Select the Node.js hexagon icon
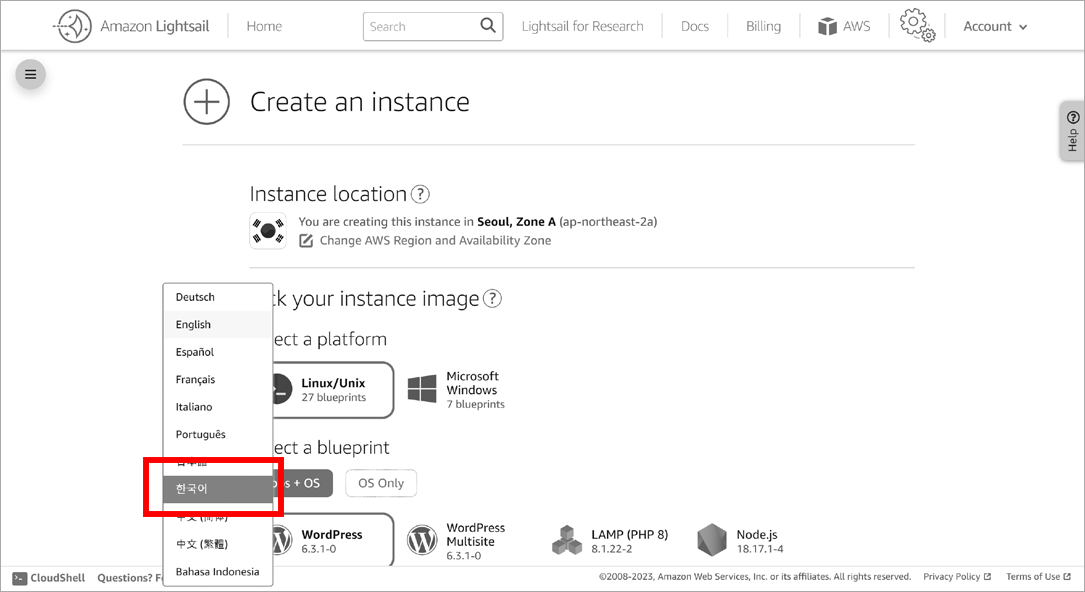1085x592 pixels. point(712,540)
